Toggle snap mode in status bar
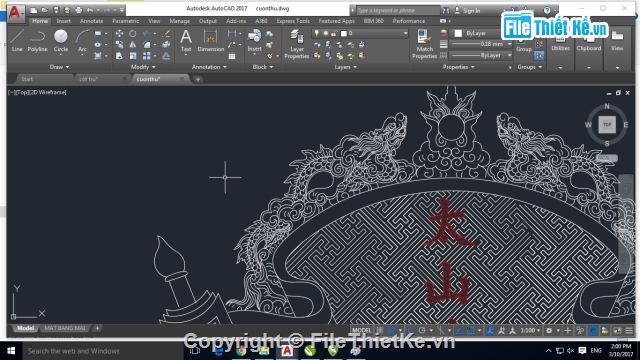This screenshot has width=640, height=360. tap(391, 330)
